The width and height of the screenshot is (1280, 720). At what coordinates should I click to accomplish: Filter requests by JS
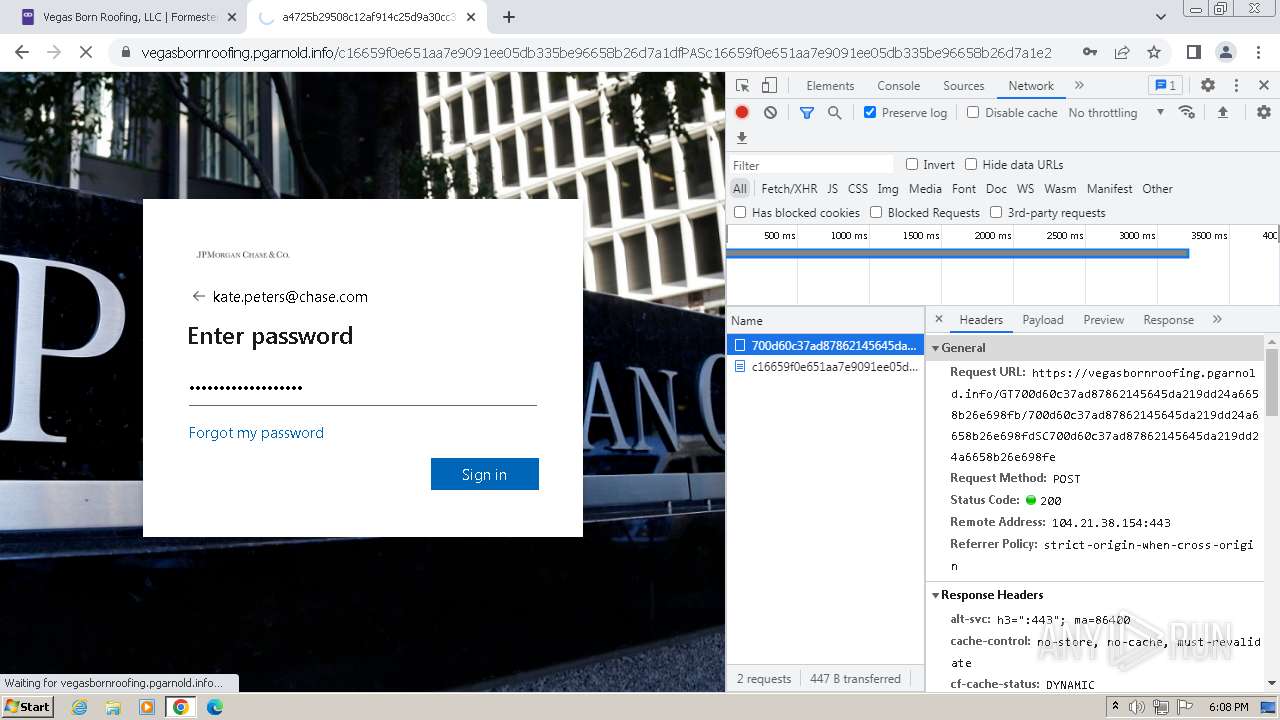coord(832,189)
